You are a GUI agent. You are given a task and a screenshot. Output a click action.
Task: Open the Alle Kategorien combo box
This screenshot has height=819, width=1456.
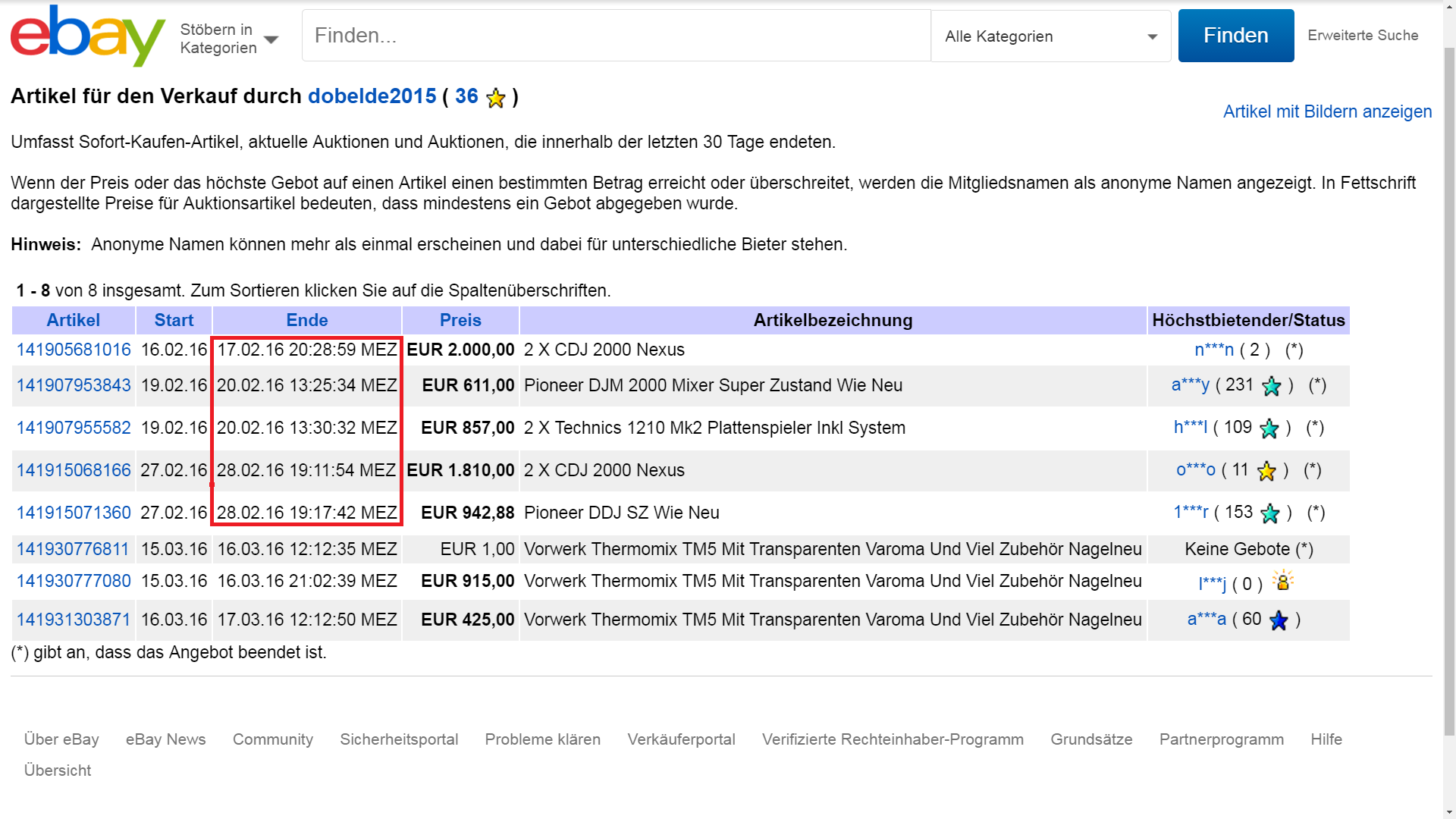point(1050,36)
